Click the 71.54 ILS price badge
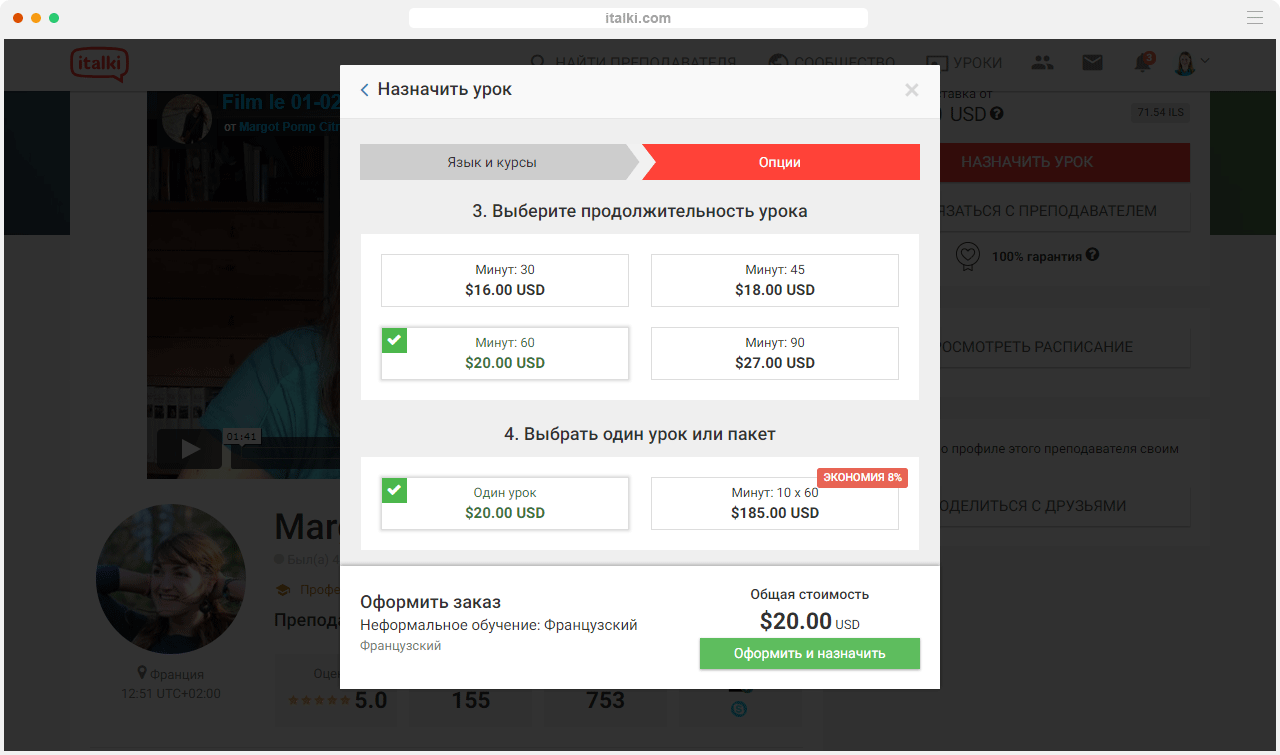The height and width of the screenshot is (755, 1280). (x=1160, y=112)
